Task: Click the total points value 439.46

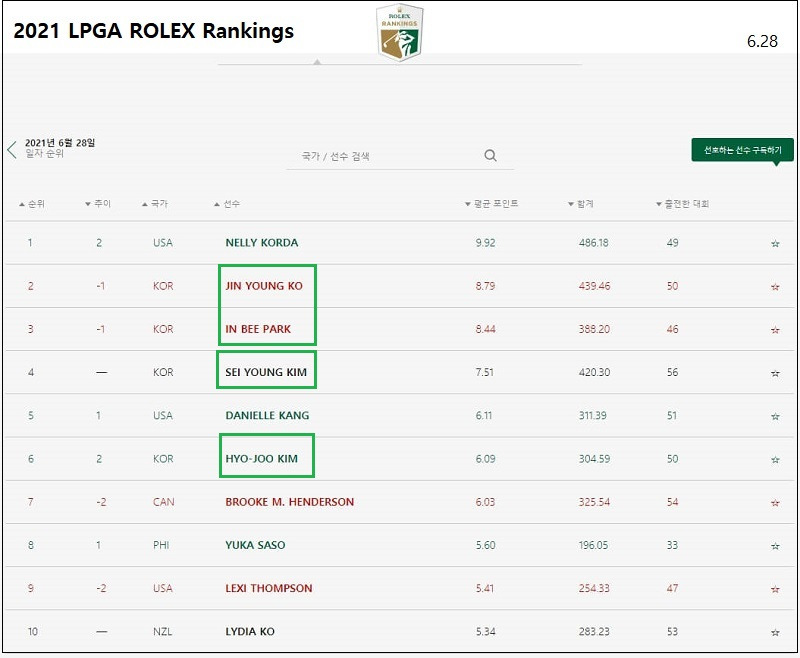Action: [594, 286]
